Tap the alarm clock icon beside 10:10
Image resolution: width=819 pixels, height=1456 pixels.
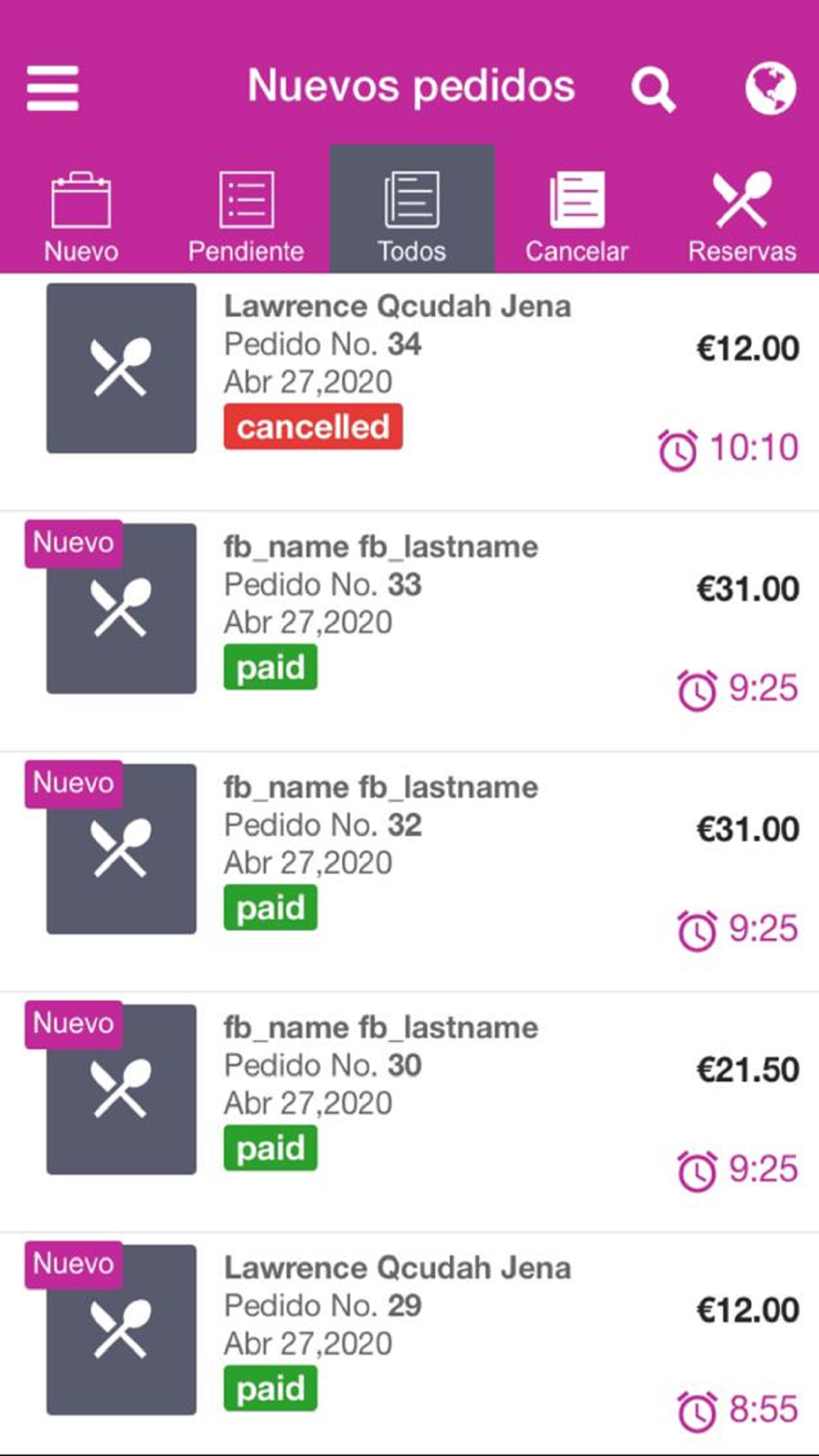pos(677,450)
